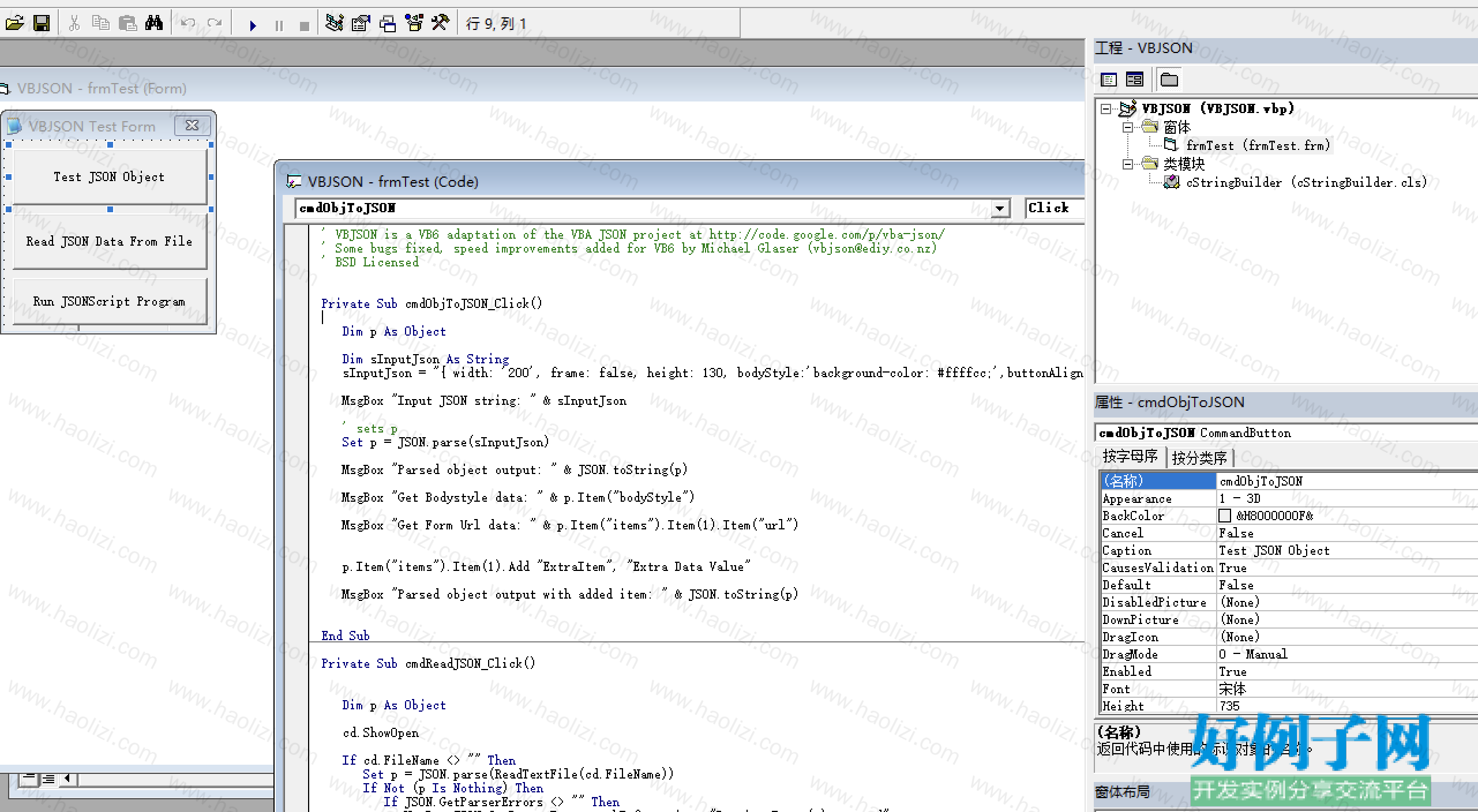Screen dimensions: 1478x812
Task: Click the BackColor color swatch
Action: point(1225,516)
